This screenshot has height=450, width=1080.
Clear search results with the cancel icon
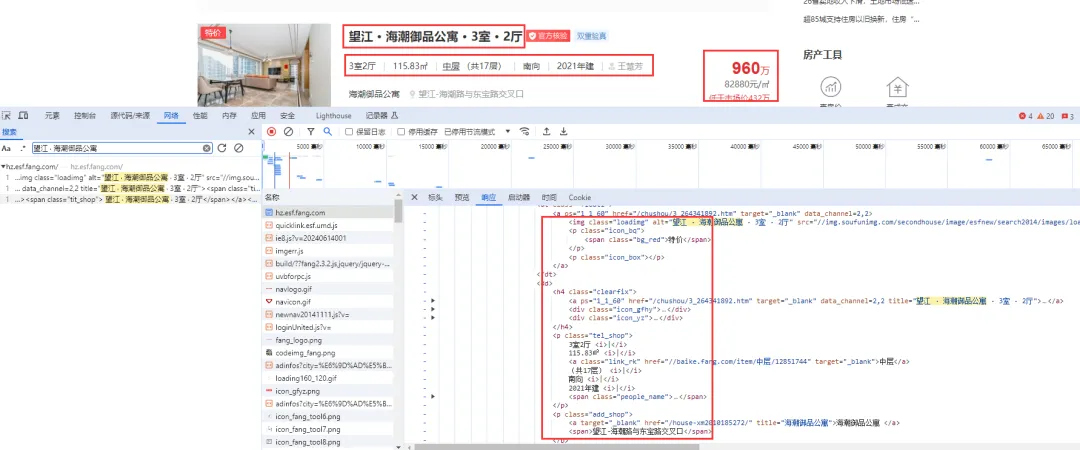(x=238, y=148)
